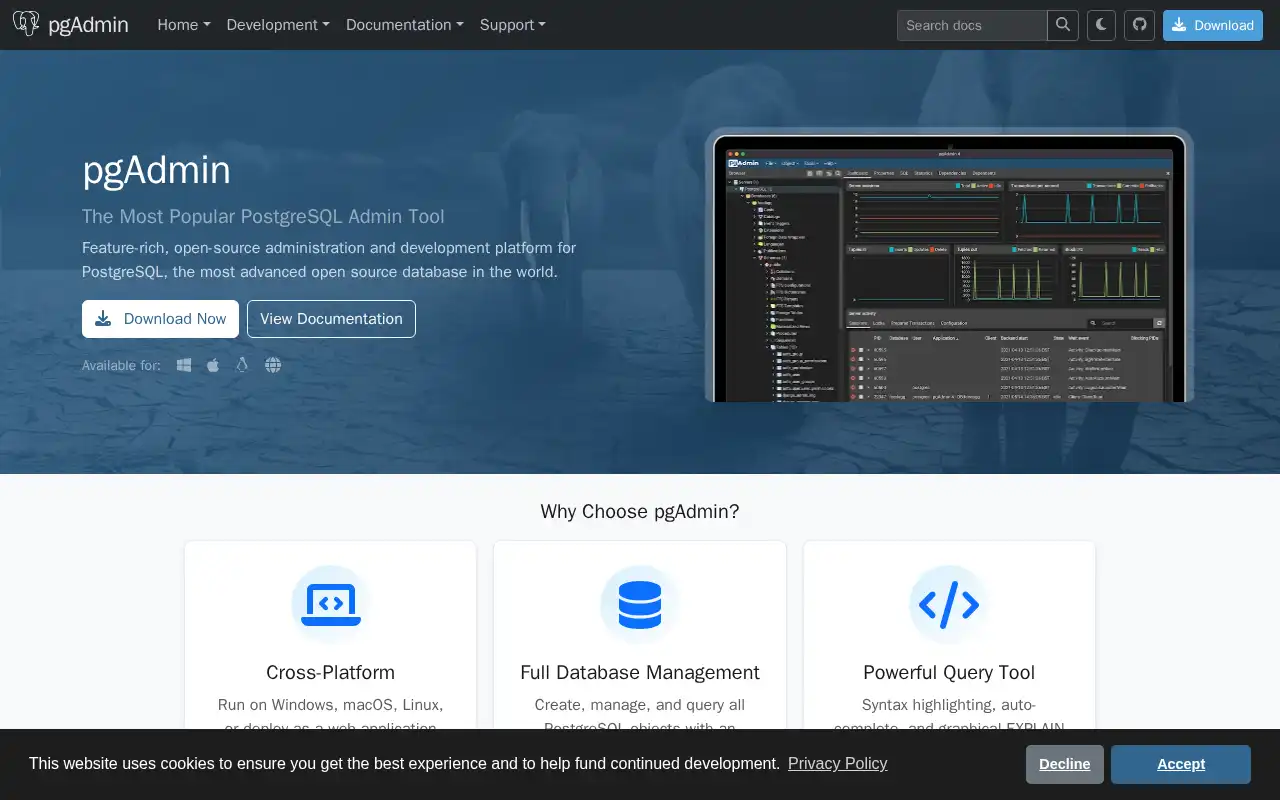The width and height of the screenshot is (1280, 800).
Task: Click the Full Database Management heading
Action: [640, 672]
